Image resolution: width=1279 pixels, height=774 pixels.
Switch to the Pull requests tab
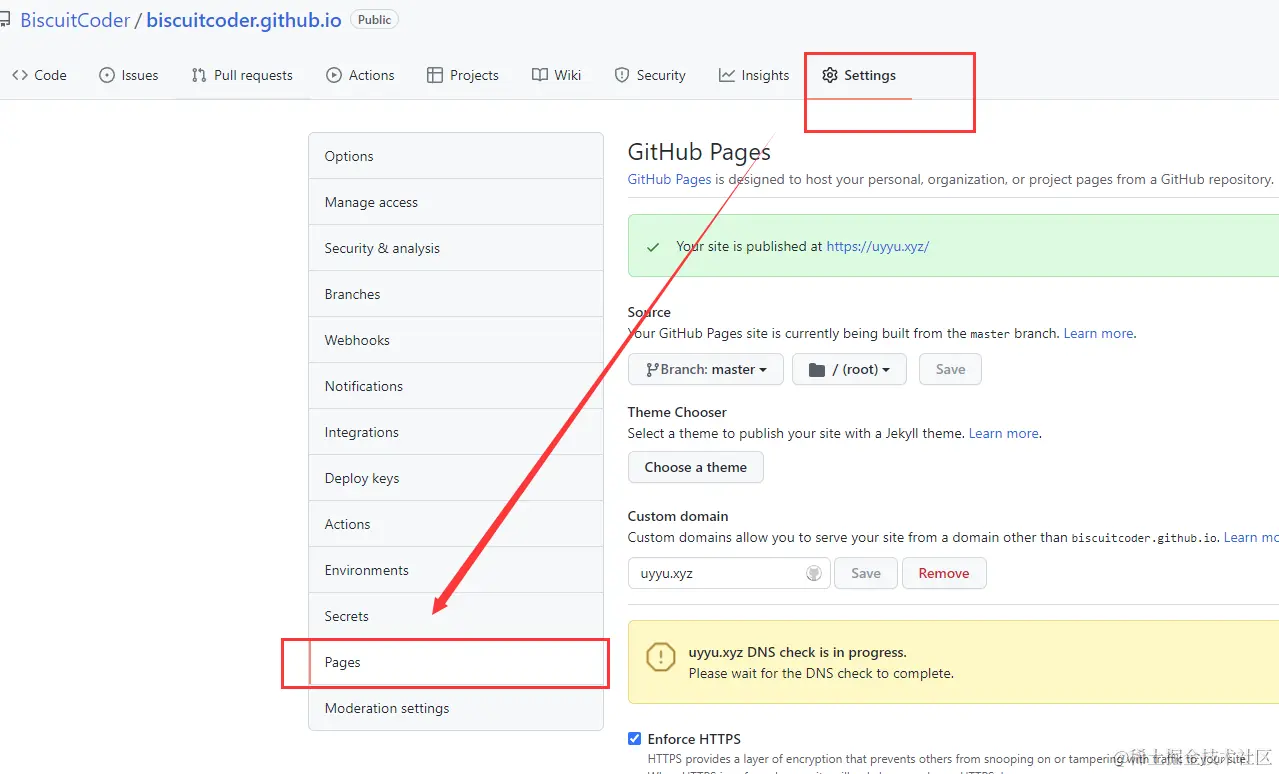click(x=242, y=75)
